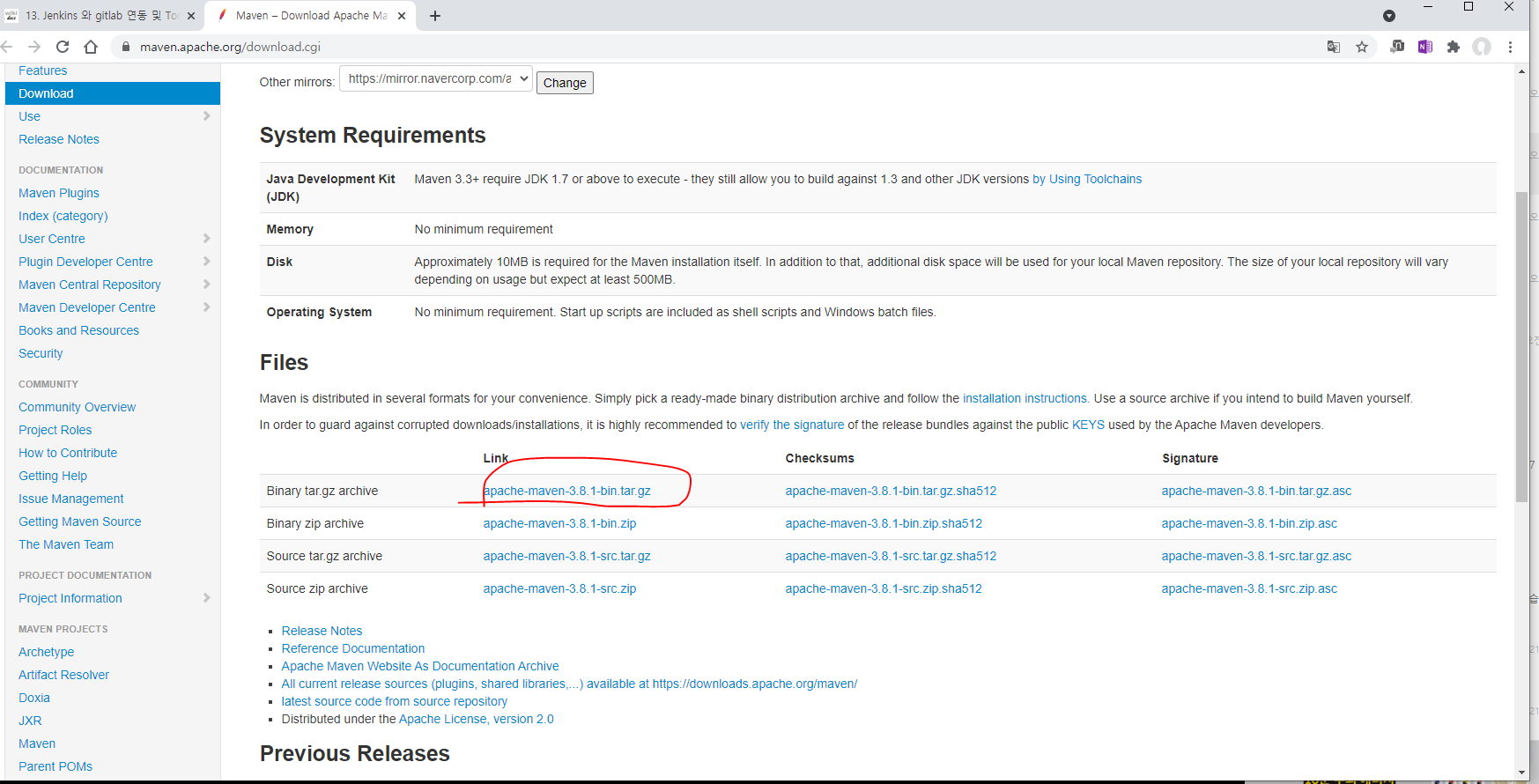1539x784 pixels.
Task: Go forward with the browser forward arrow
Action: tap(34, 47)
